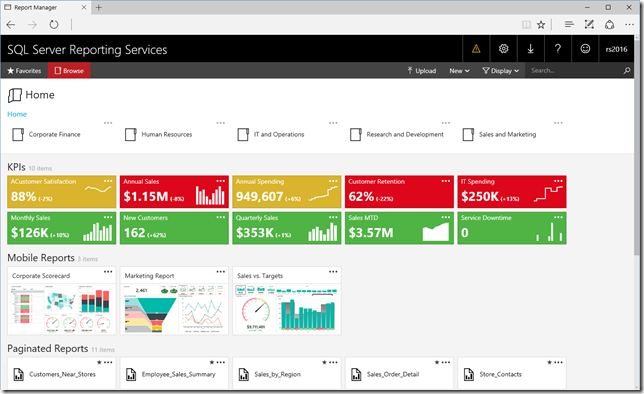644x394 pixels.
Task: Open browser reading view book icon
Action: click(526, 25)
